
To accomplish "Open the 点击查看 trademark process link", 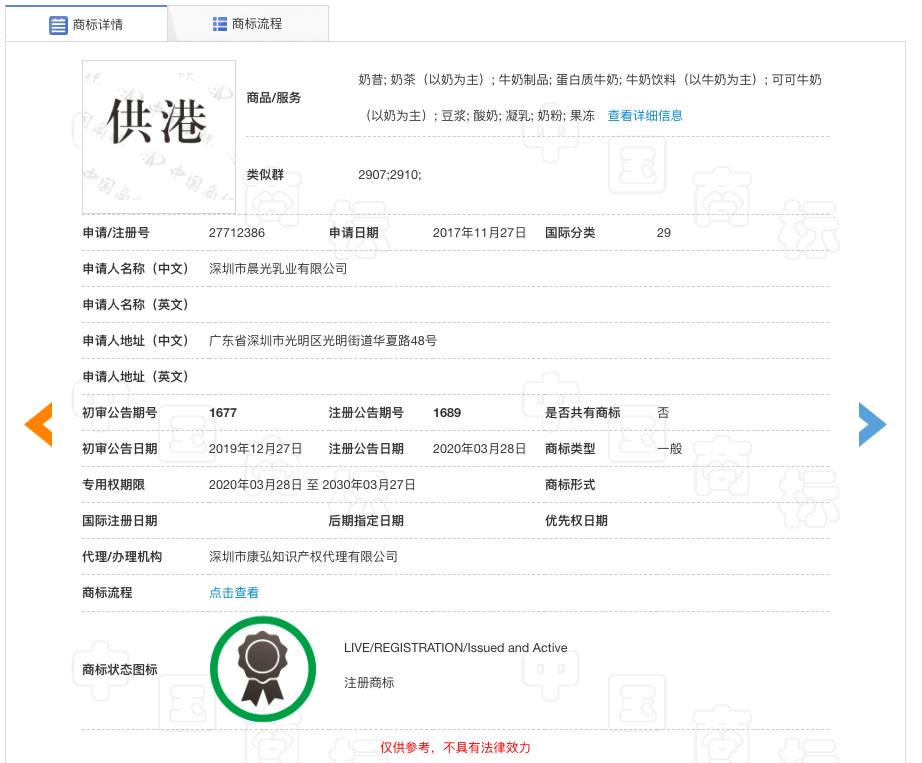I will click(x=234, y=593).
